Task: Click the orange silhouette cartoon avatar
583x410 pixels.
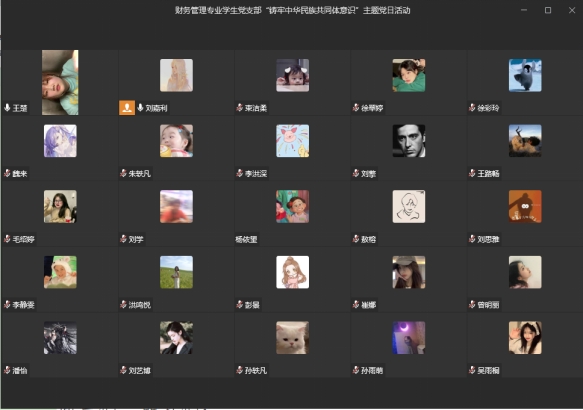Action: click(525, 206)
